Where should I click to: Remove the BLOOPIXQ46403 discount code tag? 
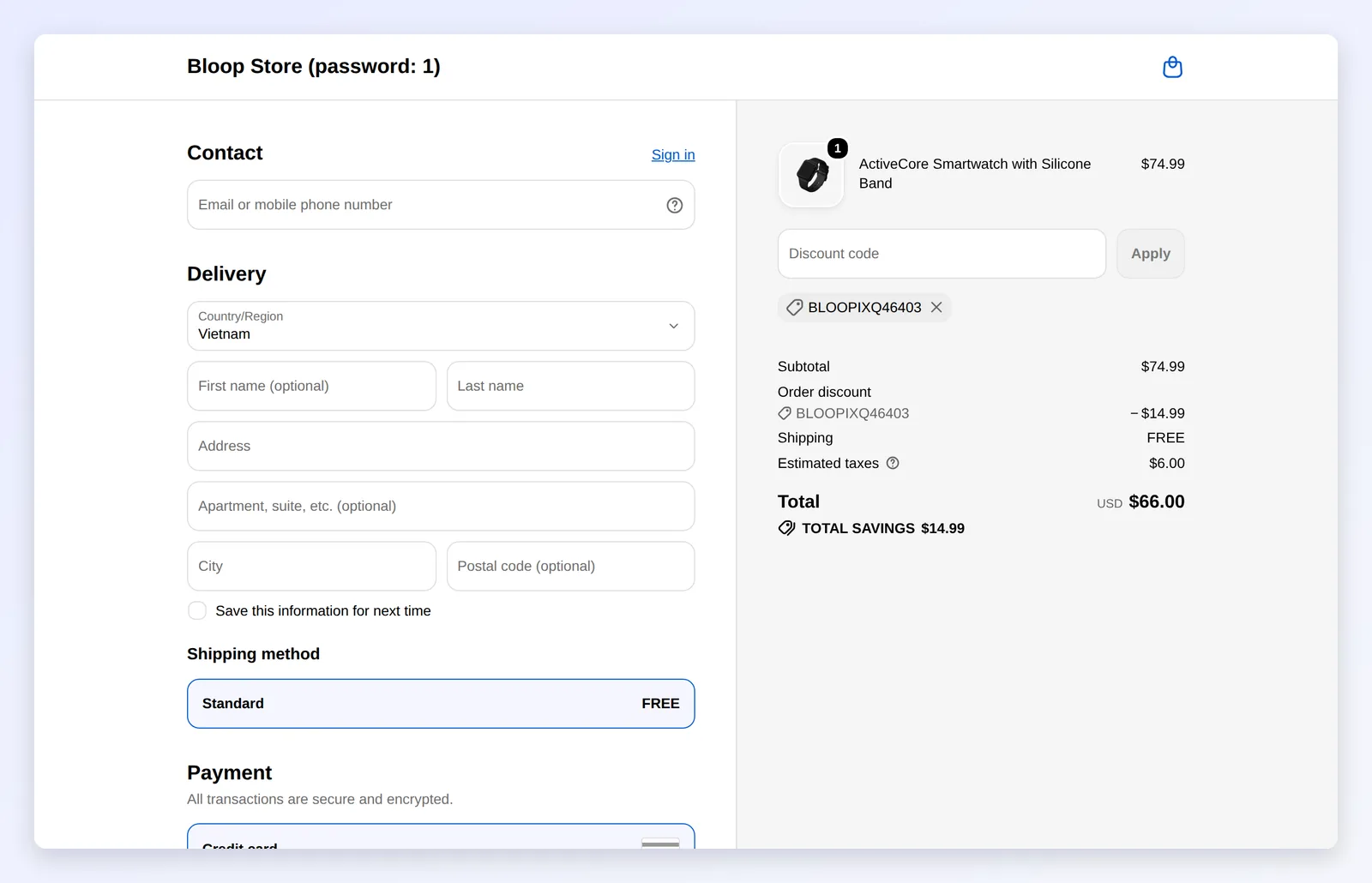coord(936,307)
